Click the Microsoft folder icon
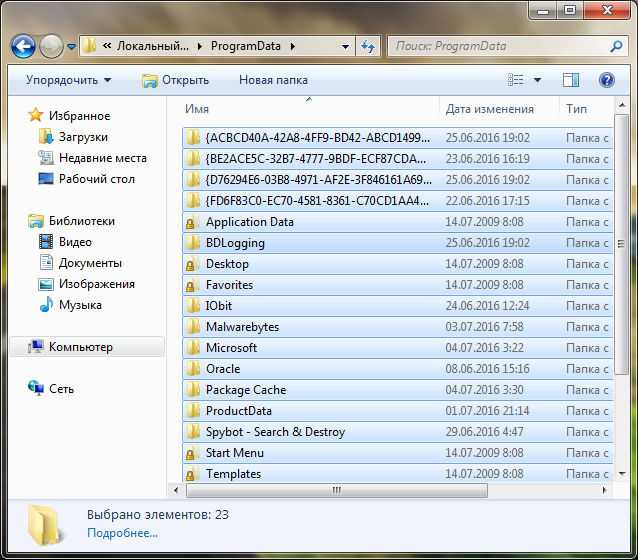638x560 pixels. [x=193, y=348]
